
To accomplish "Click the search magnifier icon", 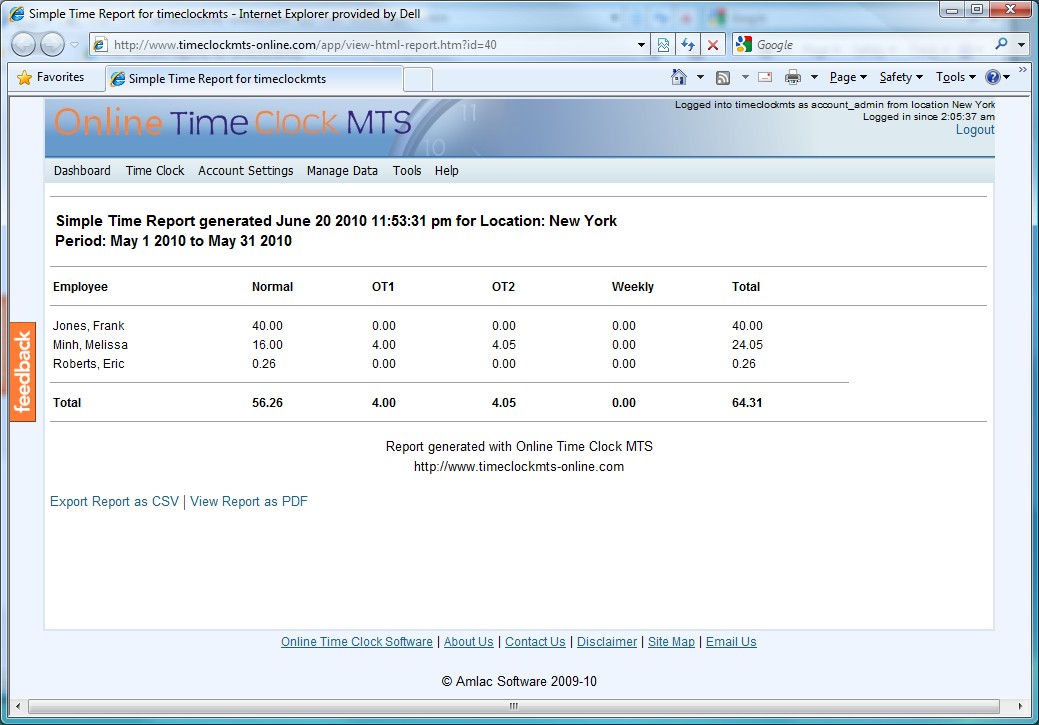I will 1001,44.
